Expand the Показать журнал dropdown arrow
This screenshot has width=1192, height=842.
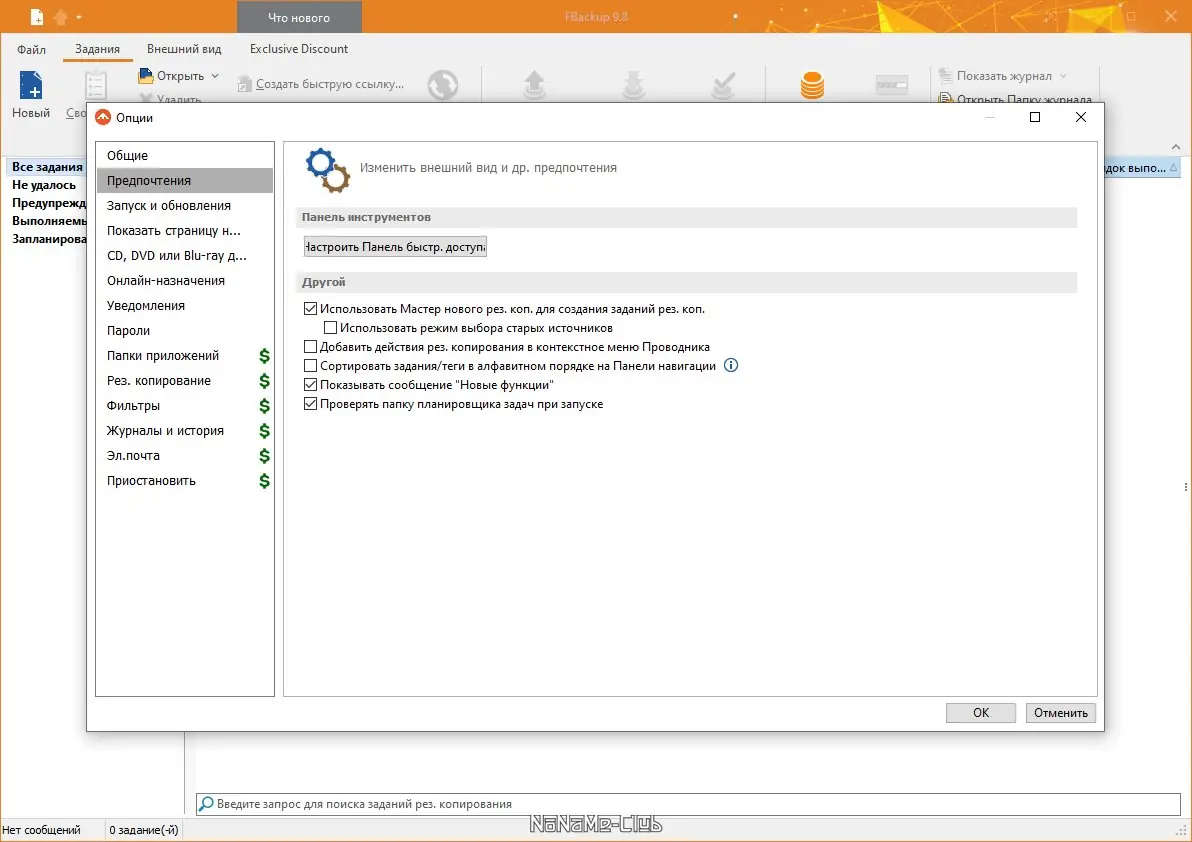(x=1063, y=76)
